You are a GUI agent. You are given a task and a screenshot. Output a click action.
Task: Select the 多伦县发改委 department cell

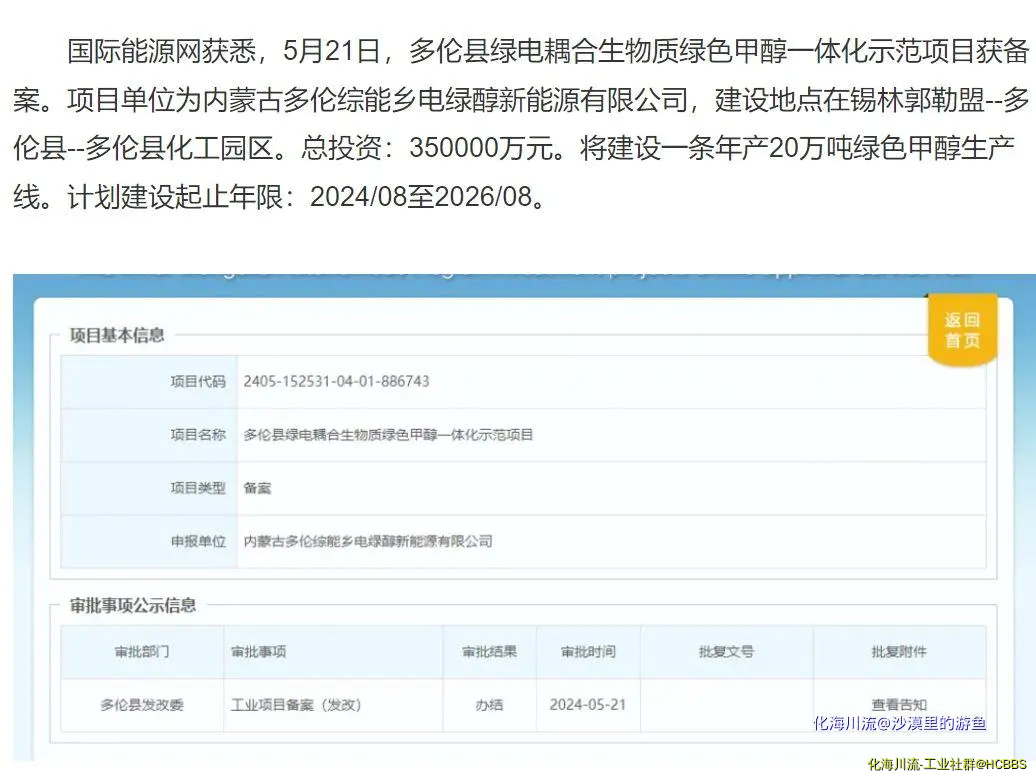(142, 705)
